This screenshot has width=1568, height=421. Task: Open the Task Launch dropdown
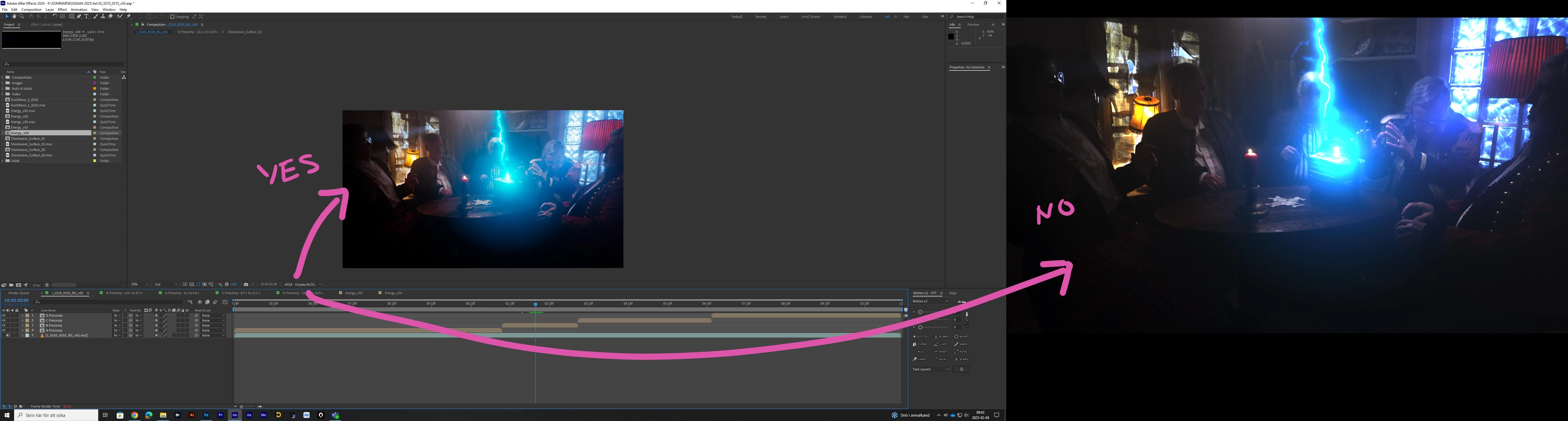pos(930,369)
